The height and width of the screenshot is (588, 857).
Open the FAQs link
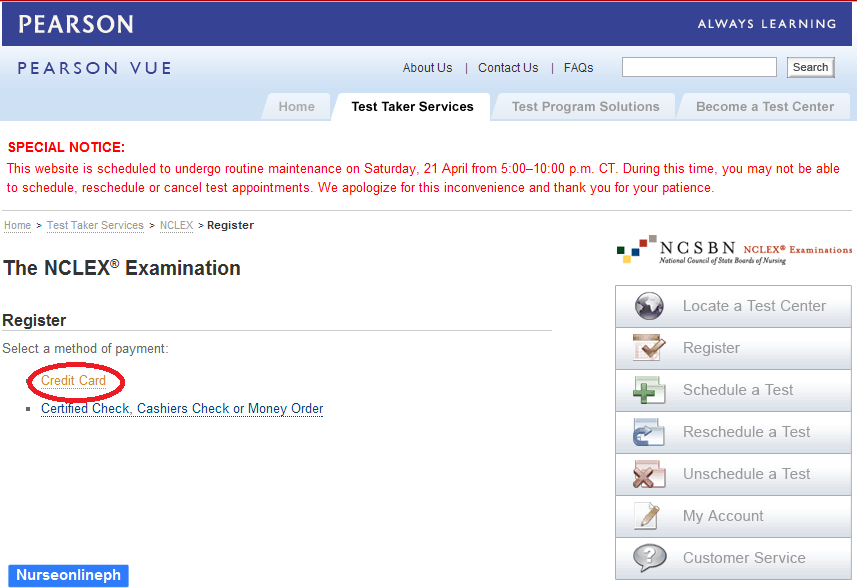578,68
